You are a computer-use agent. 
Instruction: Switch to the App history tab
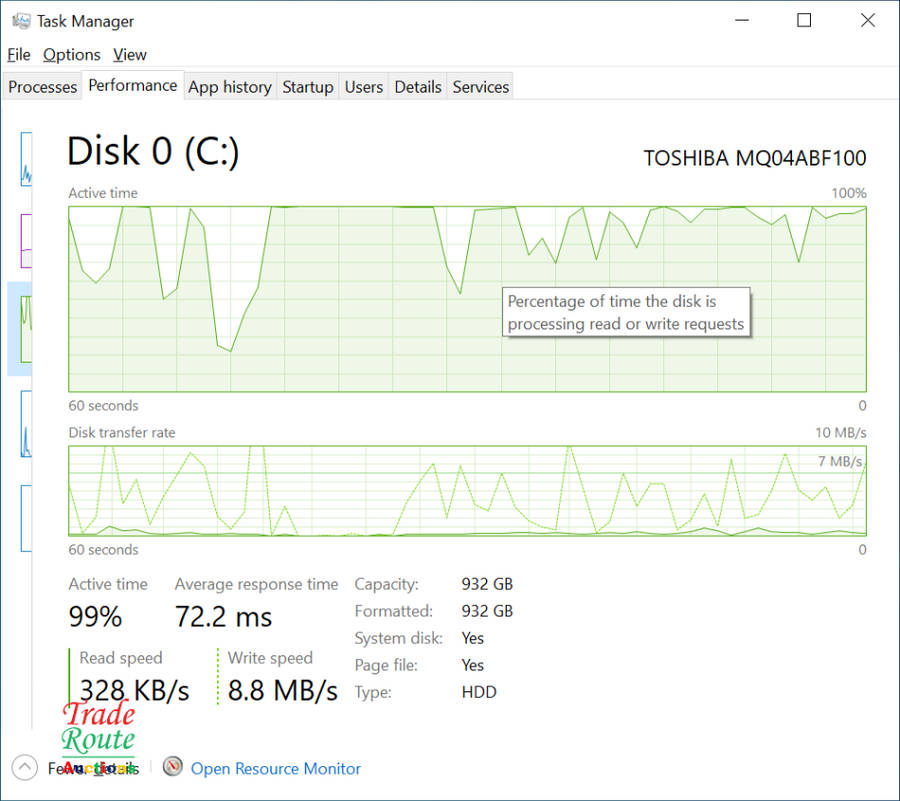click(x=230, y=87)
